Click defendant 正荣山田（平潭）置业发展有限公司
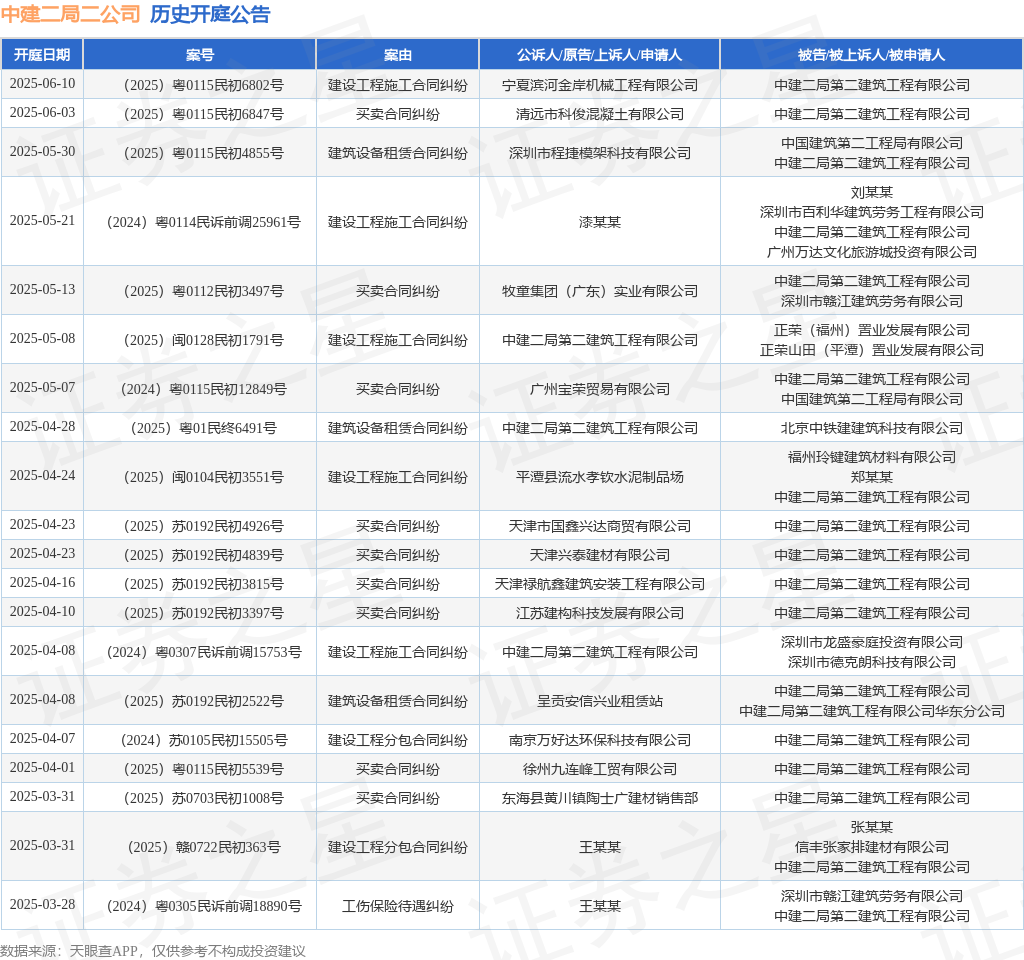The height and width of the screenshot is (960, 1024). [x=871, y=350]
